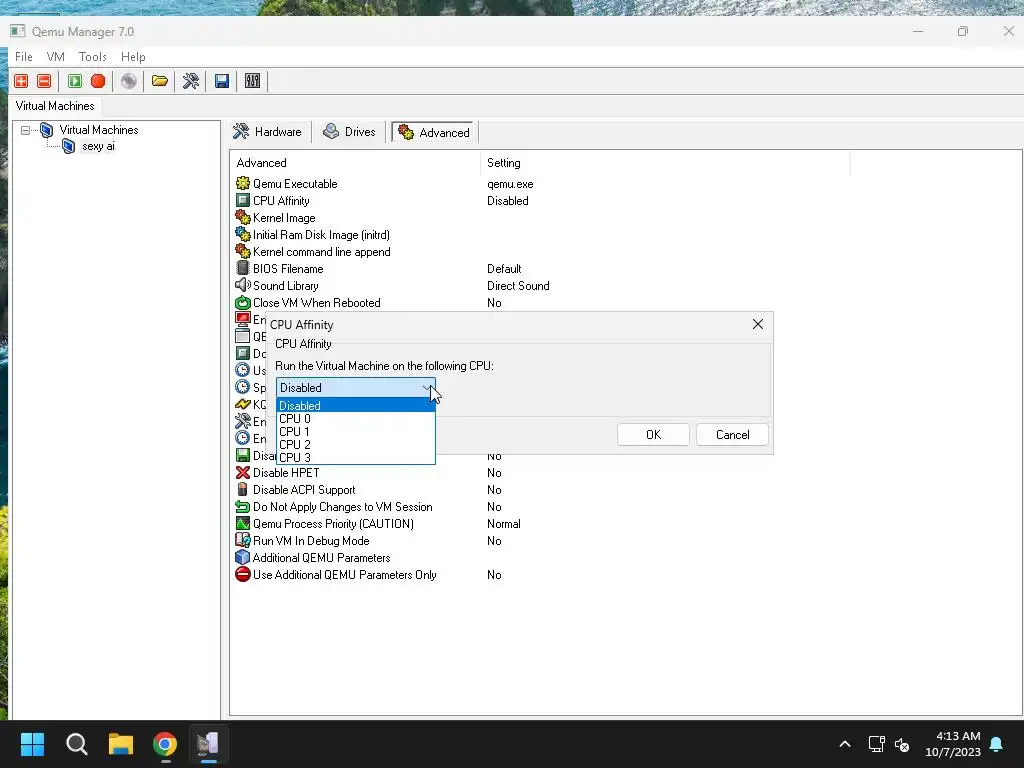Open the muted volume tray icon
Screen dimensions: 1024x768
click(902, 744)
